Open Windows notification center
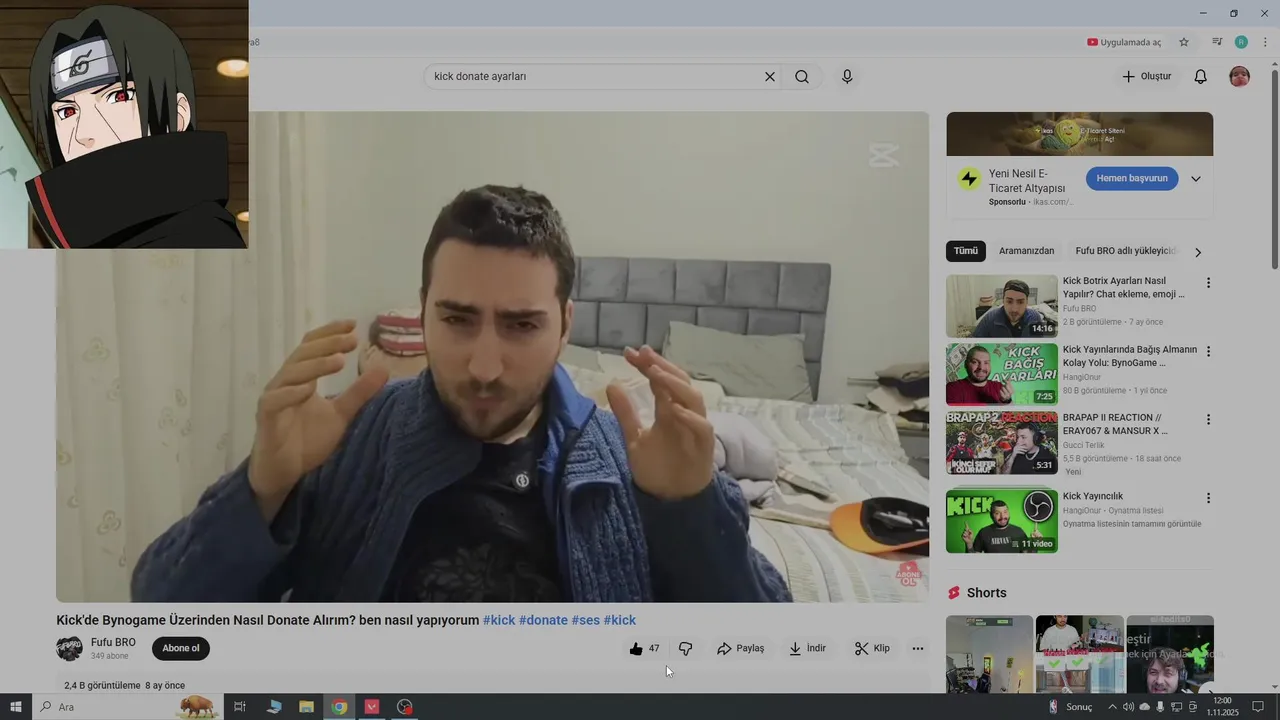The width and height of the screenshot is (1280, 720). (x=1258, y=707)
